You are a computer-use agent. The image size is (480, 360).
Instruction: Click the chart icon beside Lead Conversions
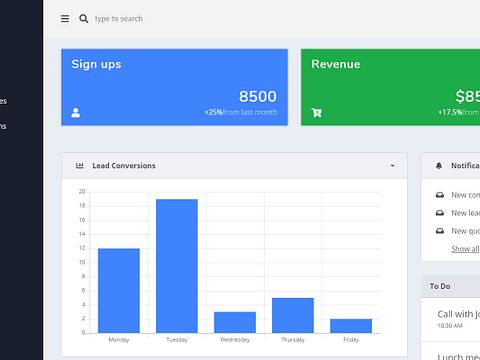[80, 165]
